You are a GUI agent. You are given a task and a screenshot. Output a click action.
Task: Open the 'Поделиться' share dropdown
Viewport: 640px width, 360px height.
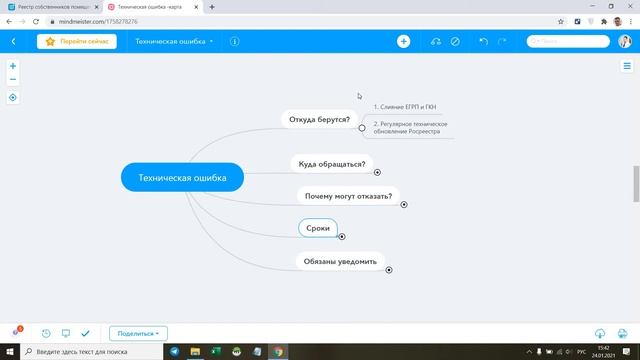click(x=138, y=333)
